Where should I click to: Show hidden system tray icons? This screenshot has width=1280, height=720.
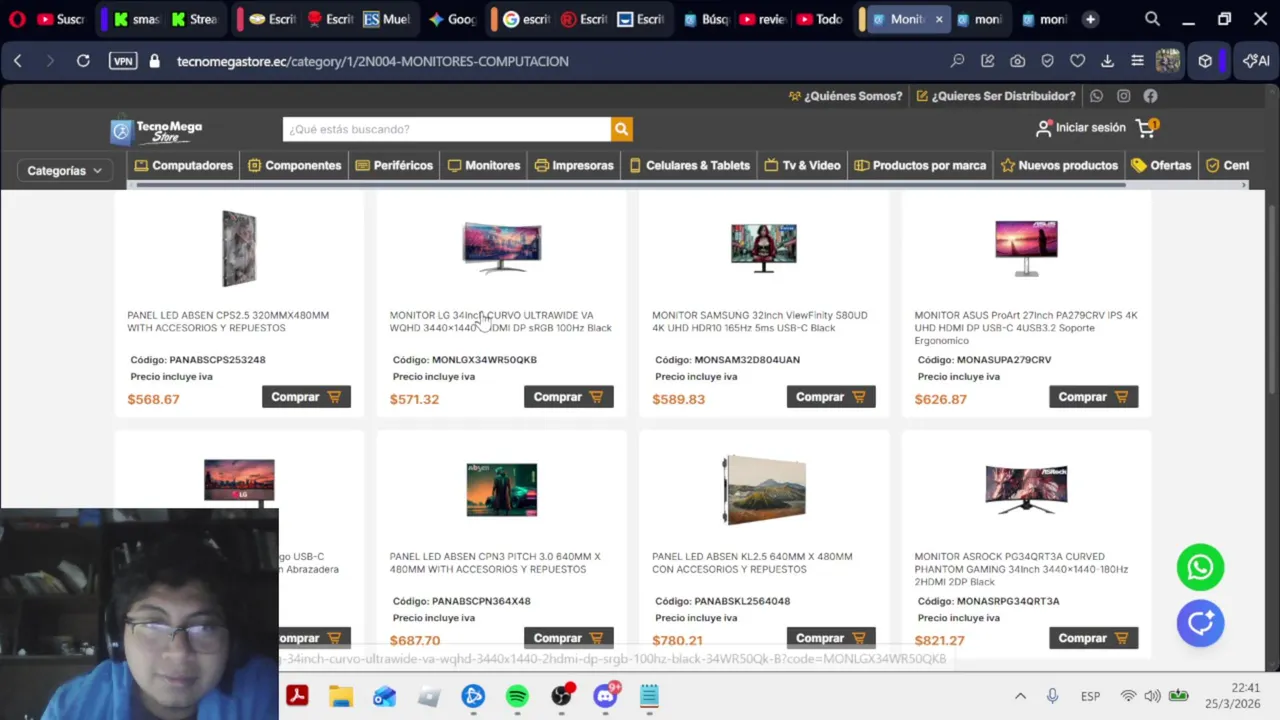1020,696
